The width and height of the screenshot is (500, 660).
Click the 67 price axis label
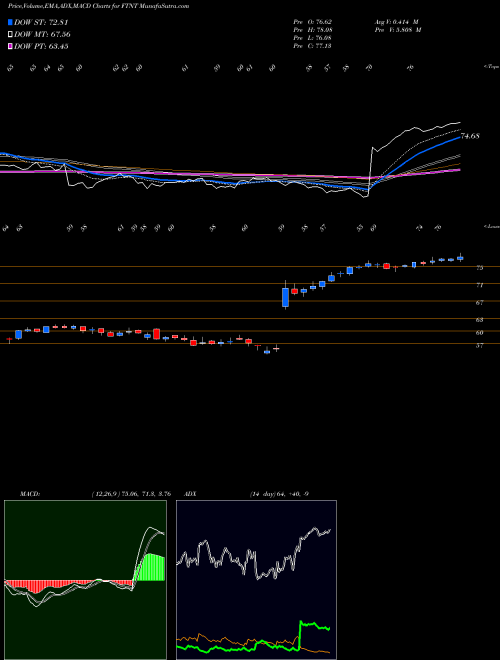[479, 303]
